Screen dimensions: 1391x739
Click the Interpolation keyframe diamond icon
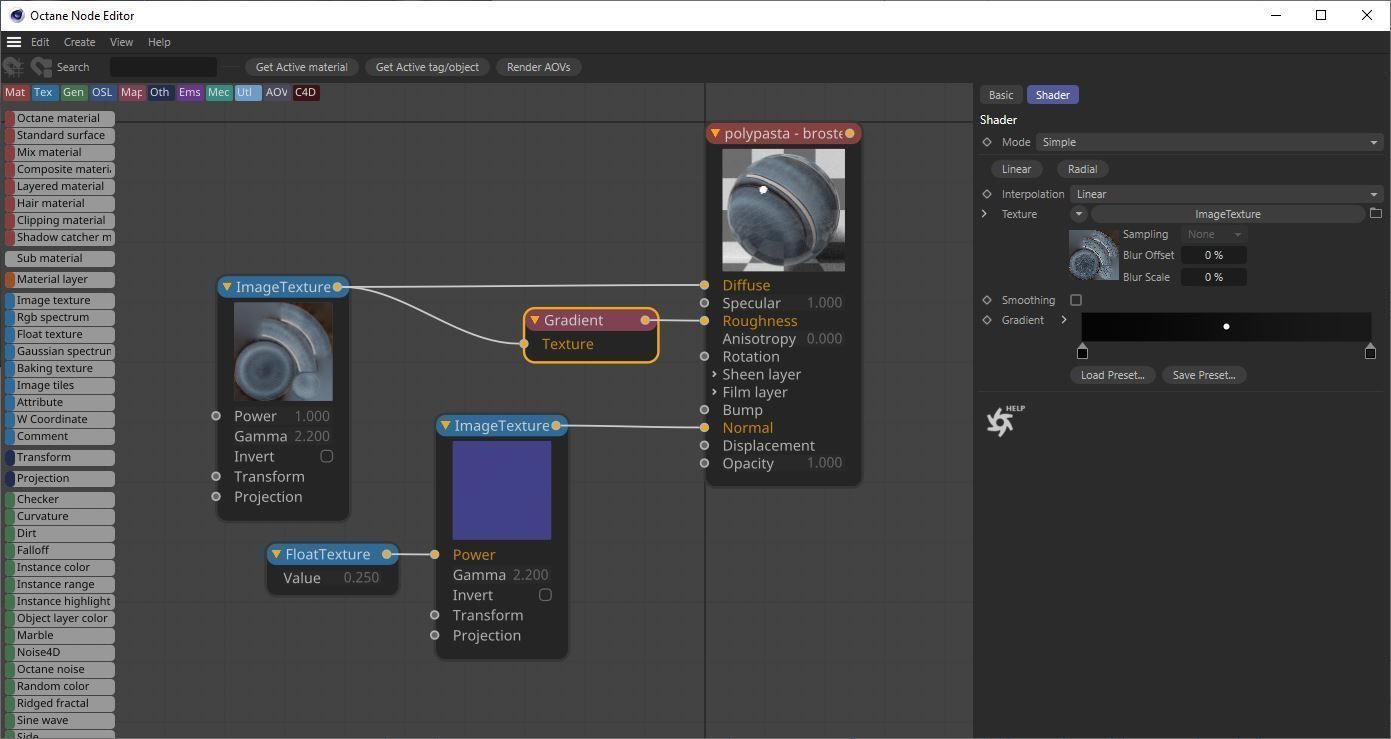tap(987, 194)
